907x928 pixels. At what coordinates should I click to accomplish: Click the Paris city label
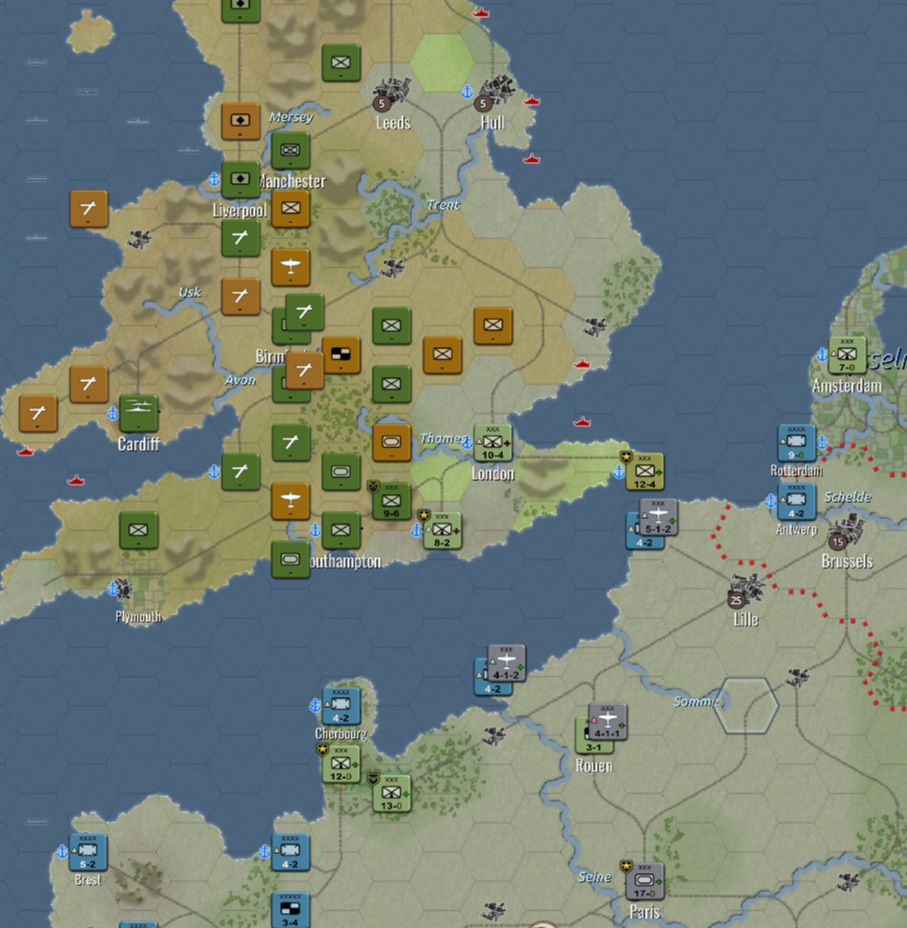(645, 911)
